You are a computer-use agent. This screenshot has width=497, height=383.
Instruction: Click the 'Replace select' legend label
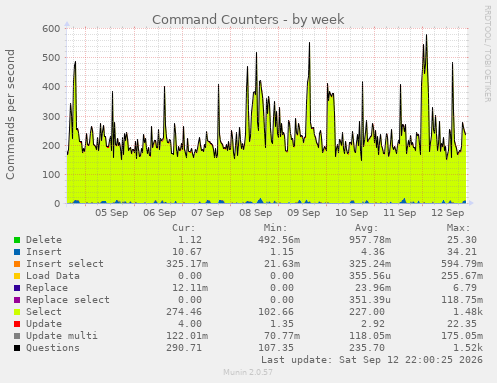68,300
